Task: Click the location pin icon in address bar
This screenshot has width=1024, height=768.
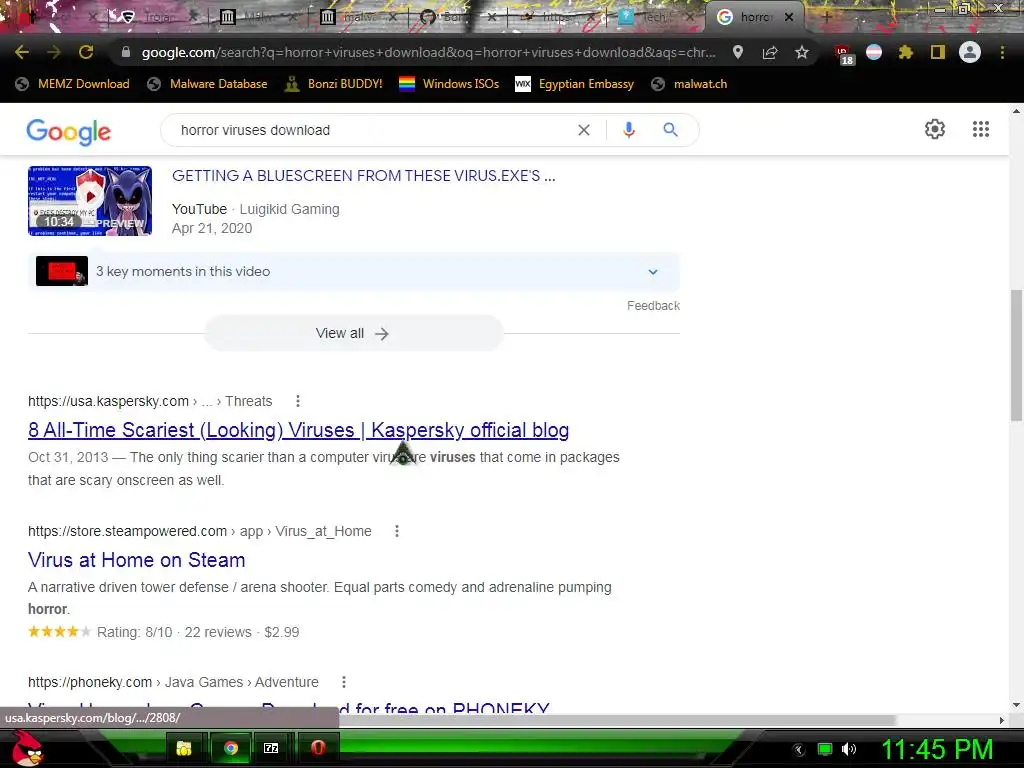Action: pyautogui.click(x=738, y=52)
